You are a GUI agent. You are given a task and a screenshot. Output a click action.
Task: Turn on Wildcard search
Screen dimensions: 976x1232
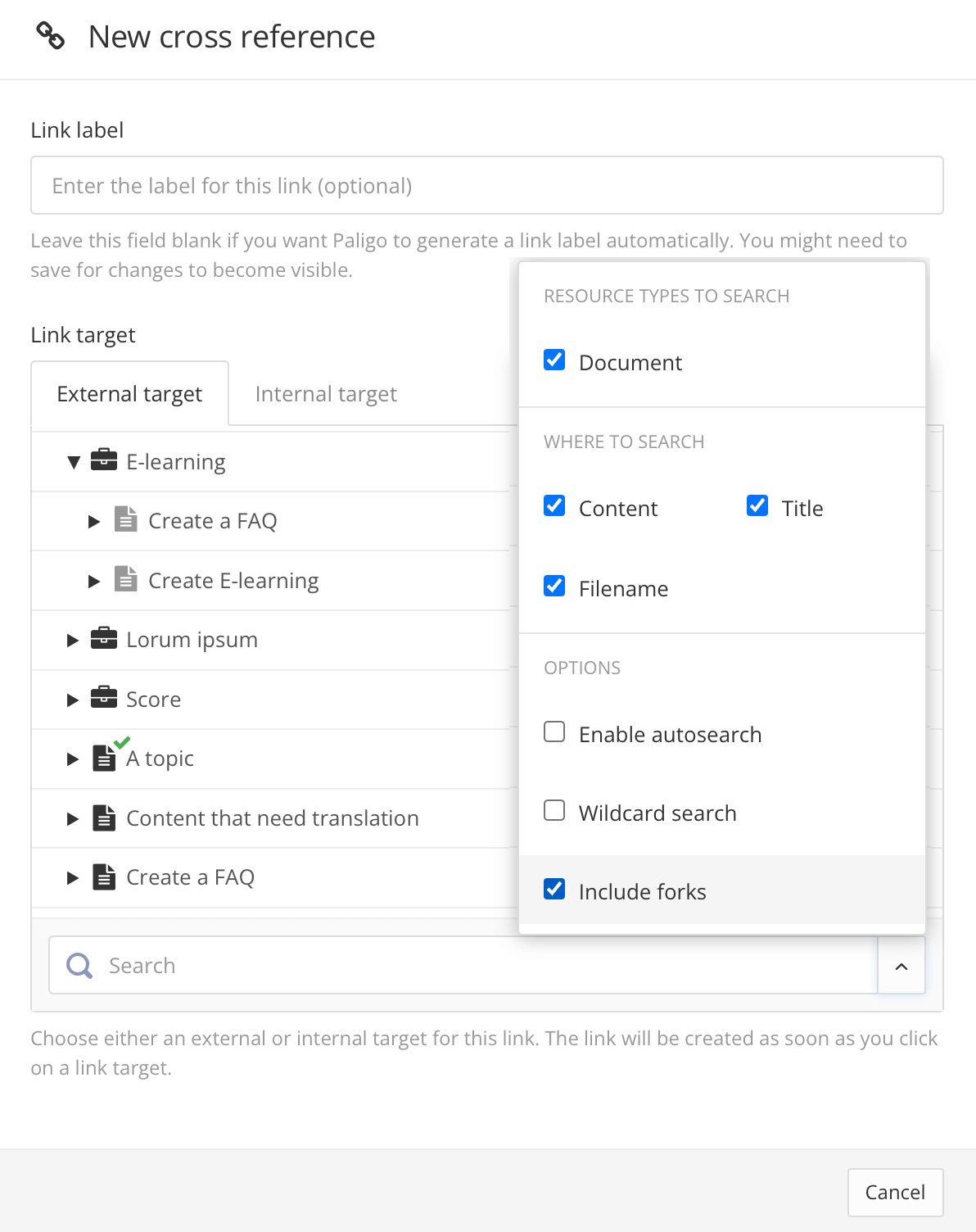pos(554,811)
